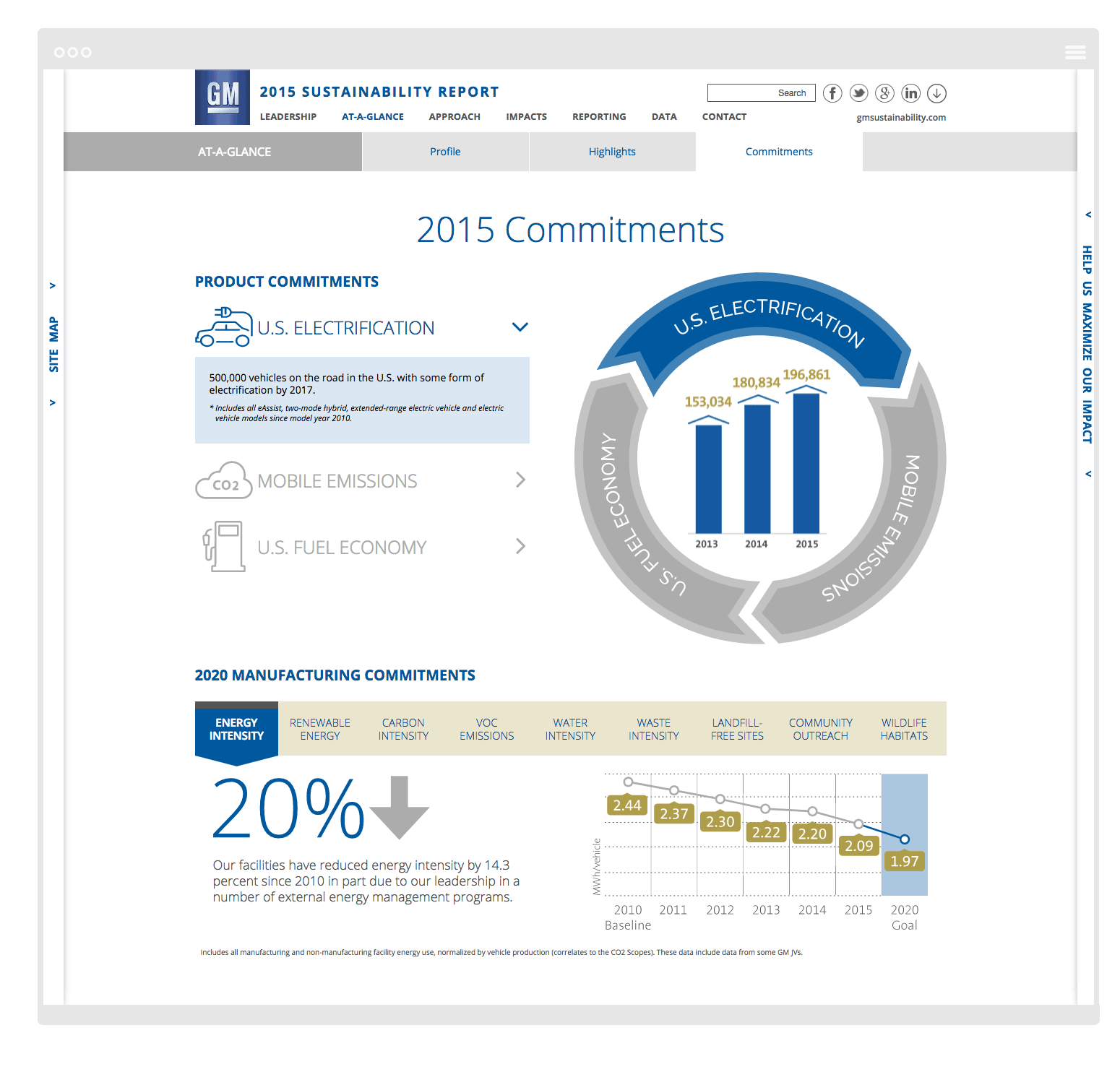Open the Leadership menu

pyautogui.click(x=288, y=117)
